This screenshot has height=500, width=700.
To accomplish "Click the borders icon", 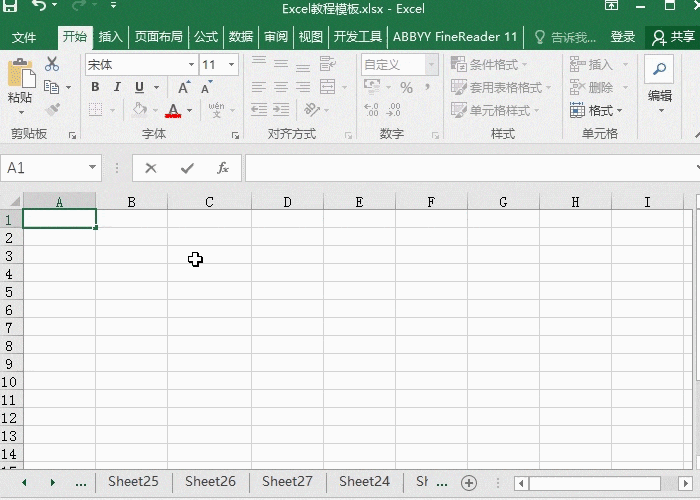I will point(96,109).
